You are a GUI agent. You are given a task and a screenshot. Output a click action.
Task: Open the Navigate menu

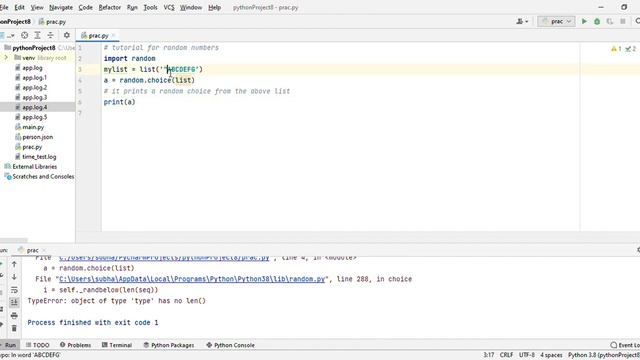61,7
